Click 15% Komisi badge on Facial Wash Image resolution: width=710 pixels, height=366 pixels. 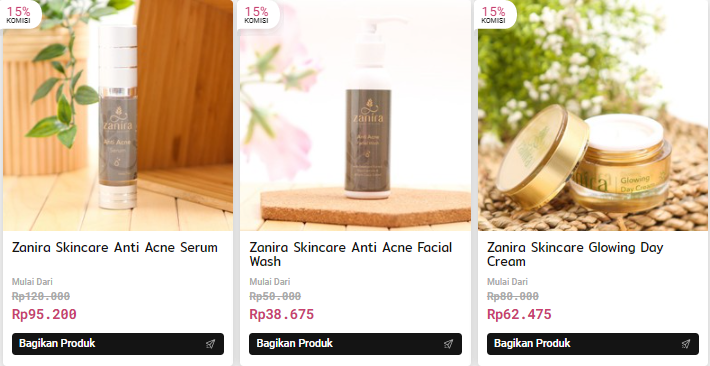[258, 14]
